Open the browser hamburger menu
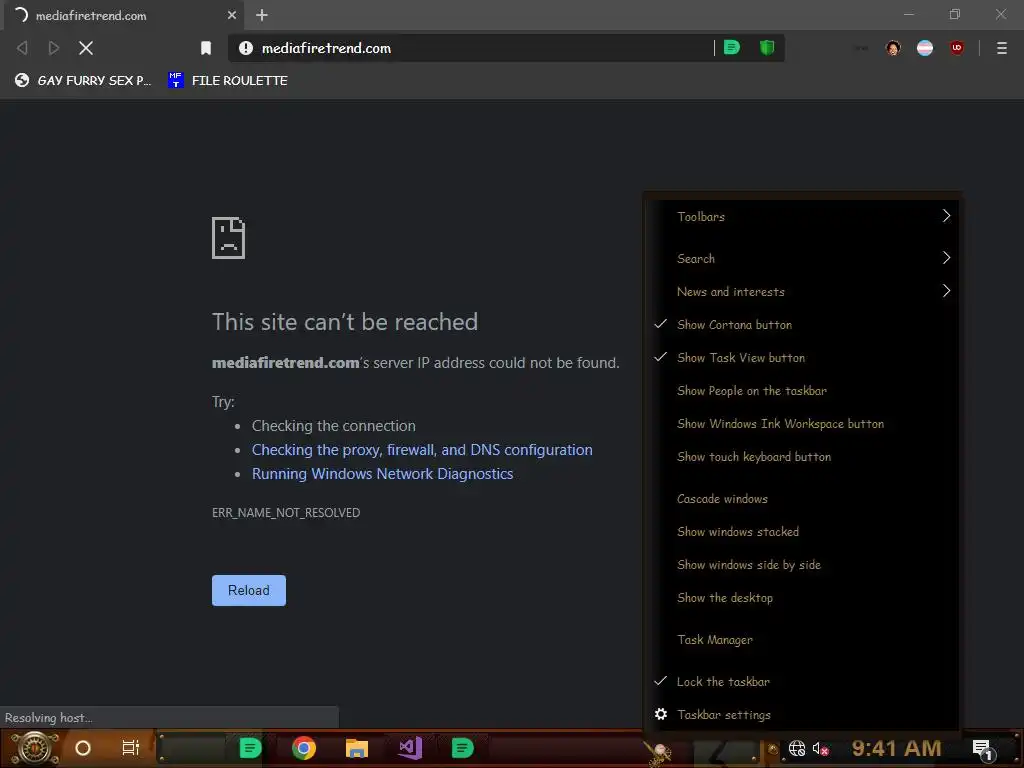 (x=1002, y=48)
